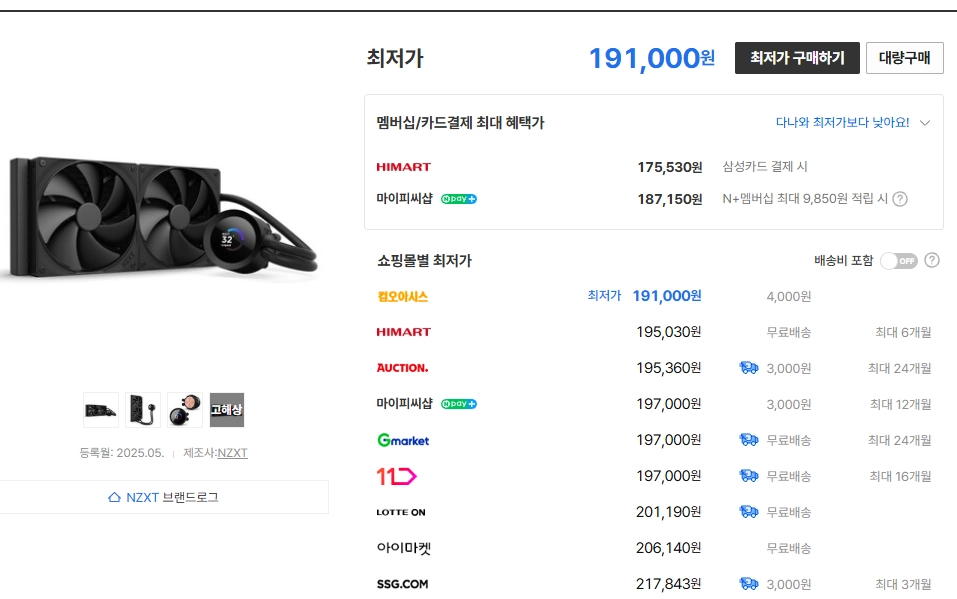This screenshot has width=957, height=599.
Task: Click the 175,530원 삼성카드 benefit price
Action: pyautogui.click(x=670, y=167)
